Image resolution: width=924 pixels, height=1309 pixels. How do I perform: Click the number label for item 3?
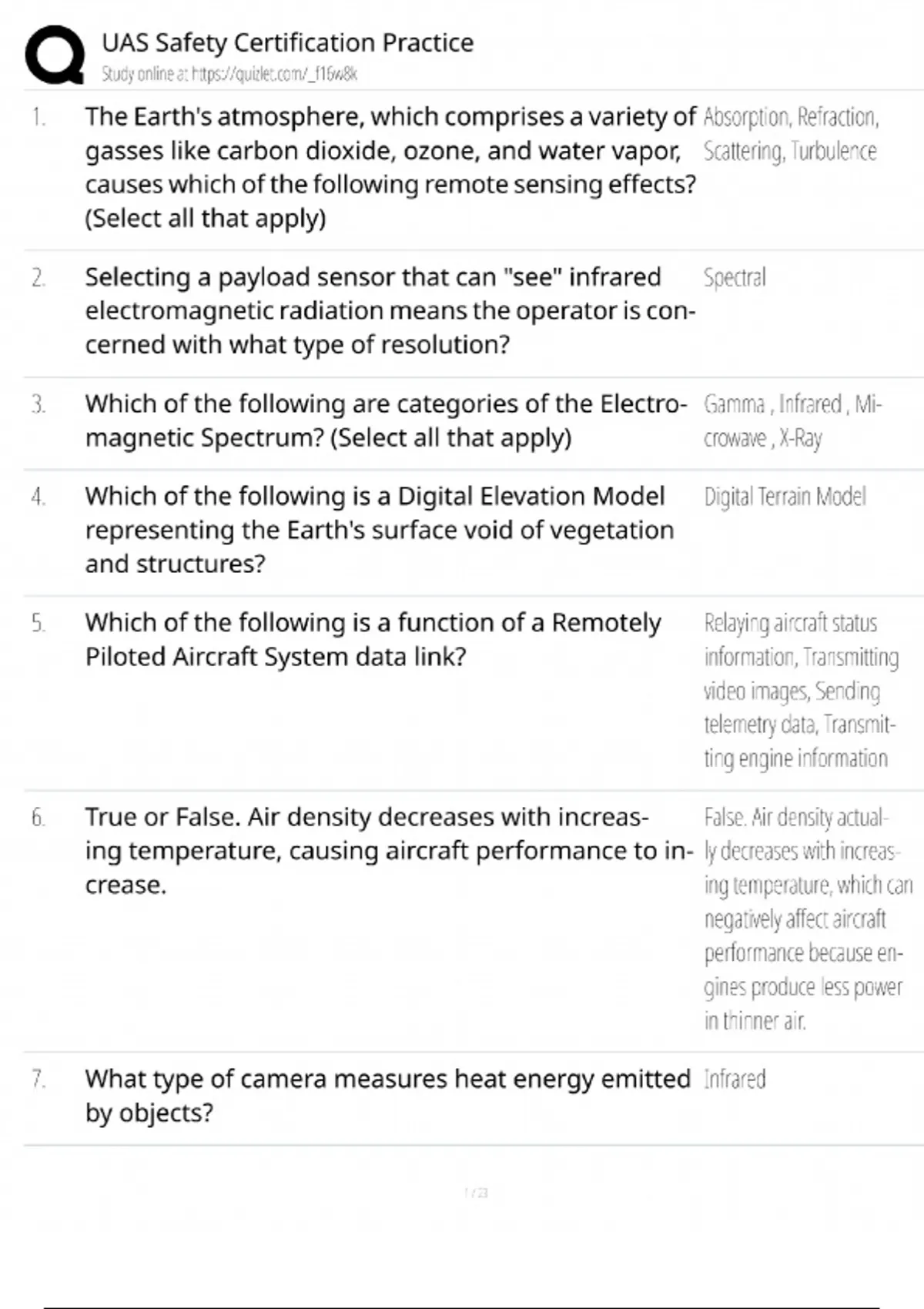click(38, 404)
